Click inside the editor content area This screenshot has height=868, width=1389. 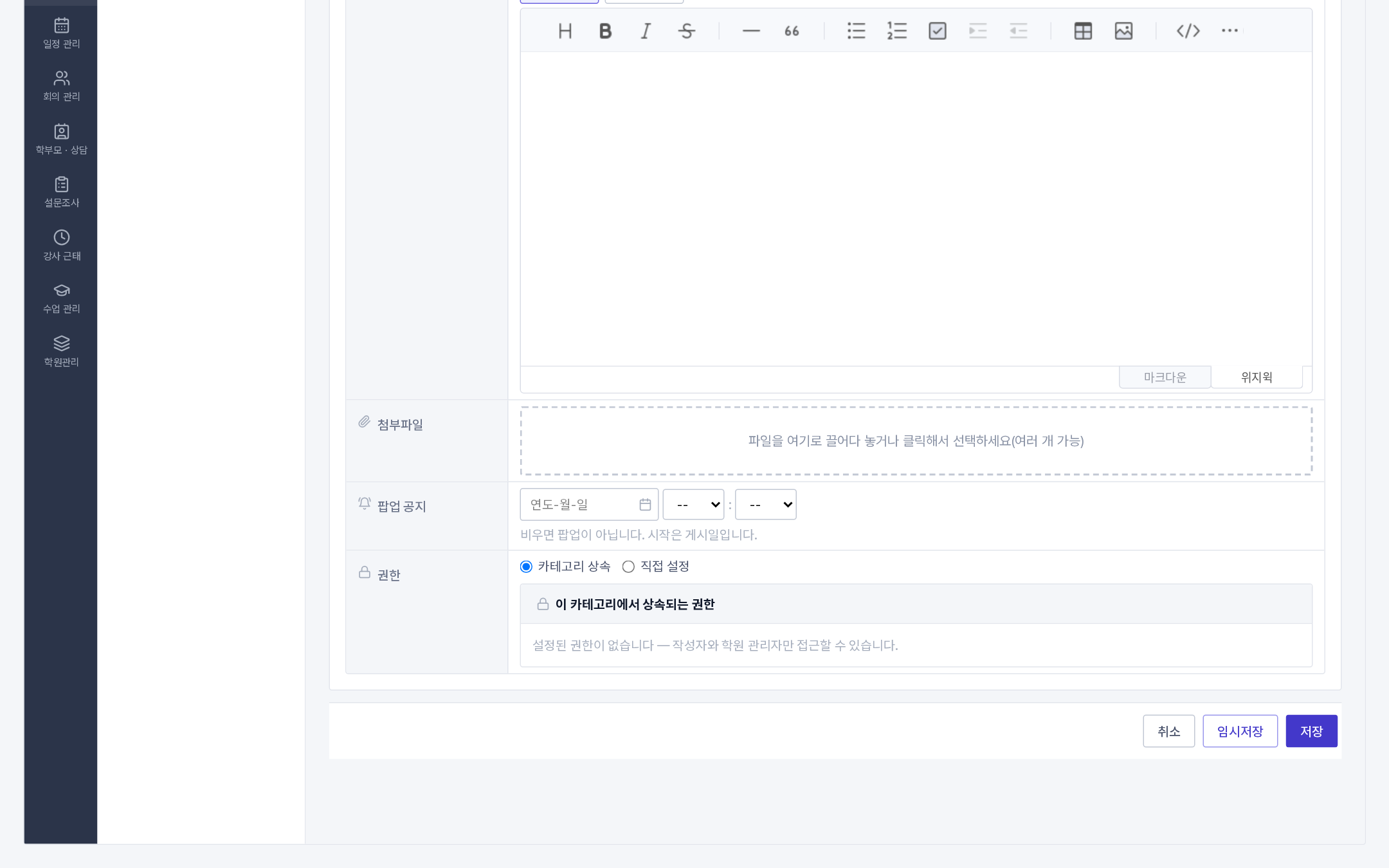pos(916,209)
